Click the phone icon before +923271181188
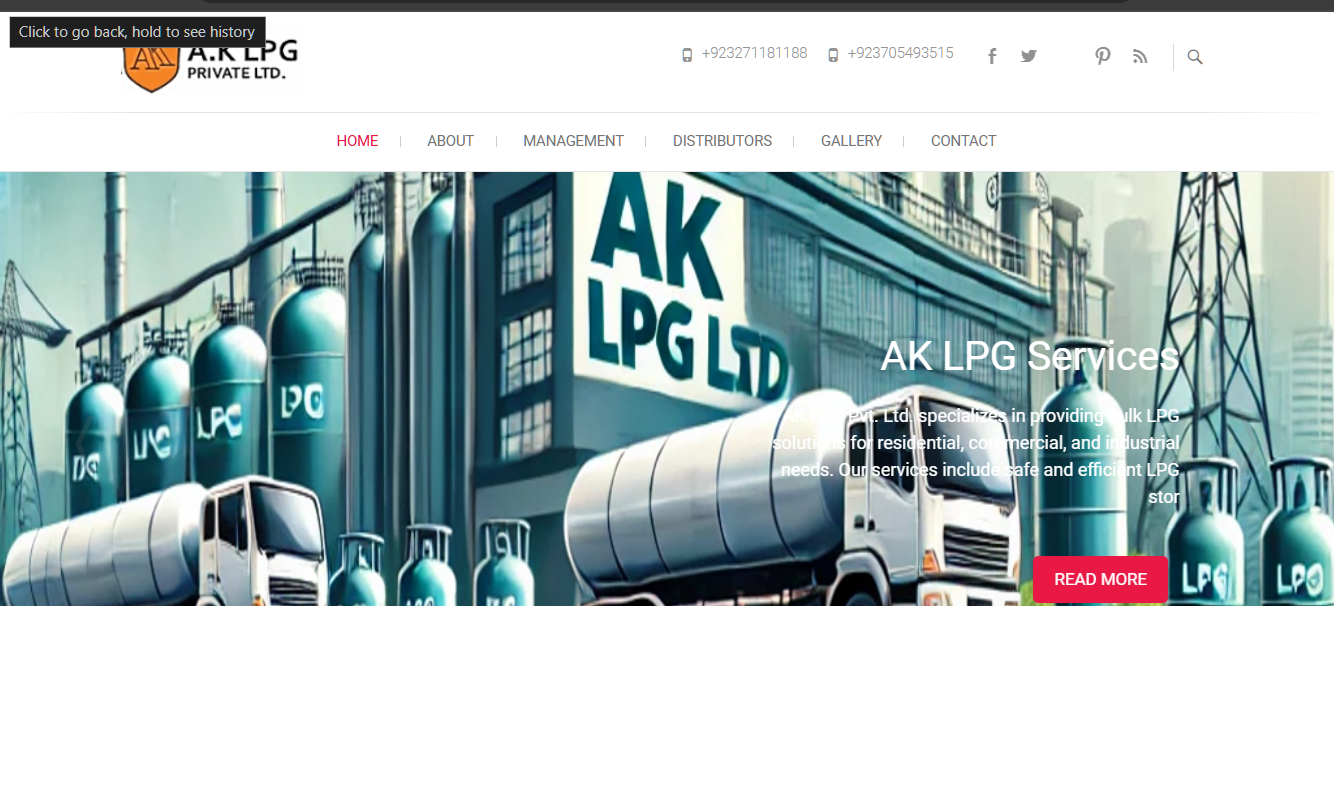Image resolution: width=1334 pixels, height=805 pixels. (687, 55)
